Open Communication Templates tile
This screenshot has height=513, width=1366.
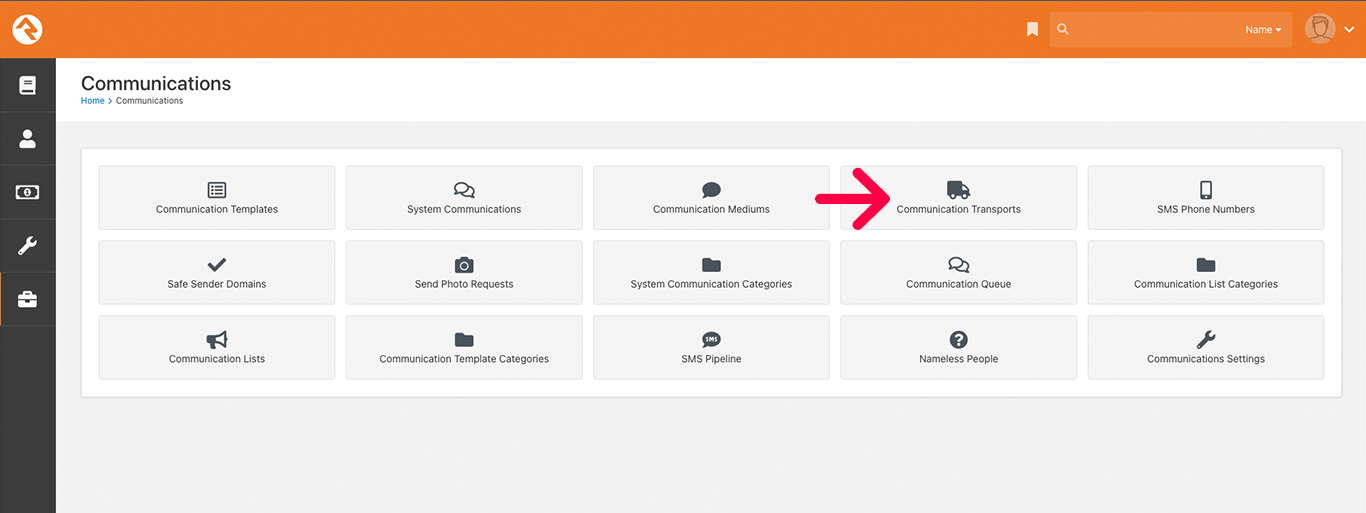point(217,198)
